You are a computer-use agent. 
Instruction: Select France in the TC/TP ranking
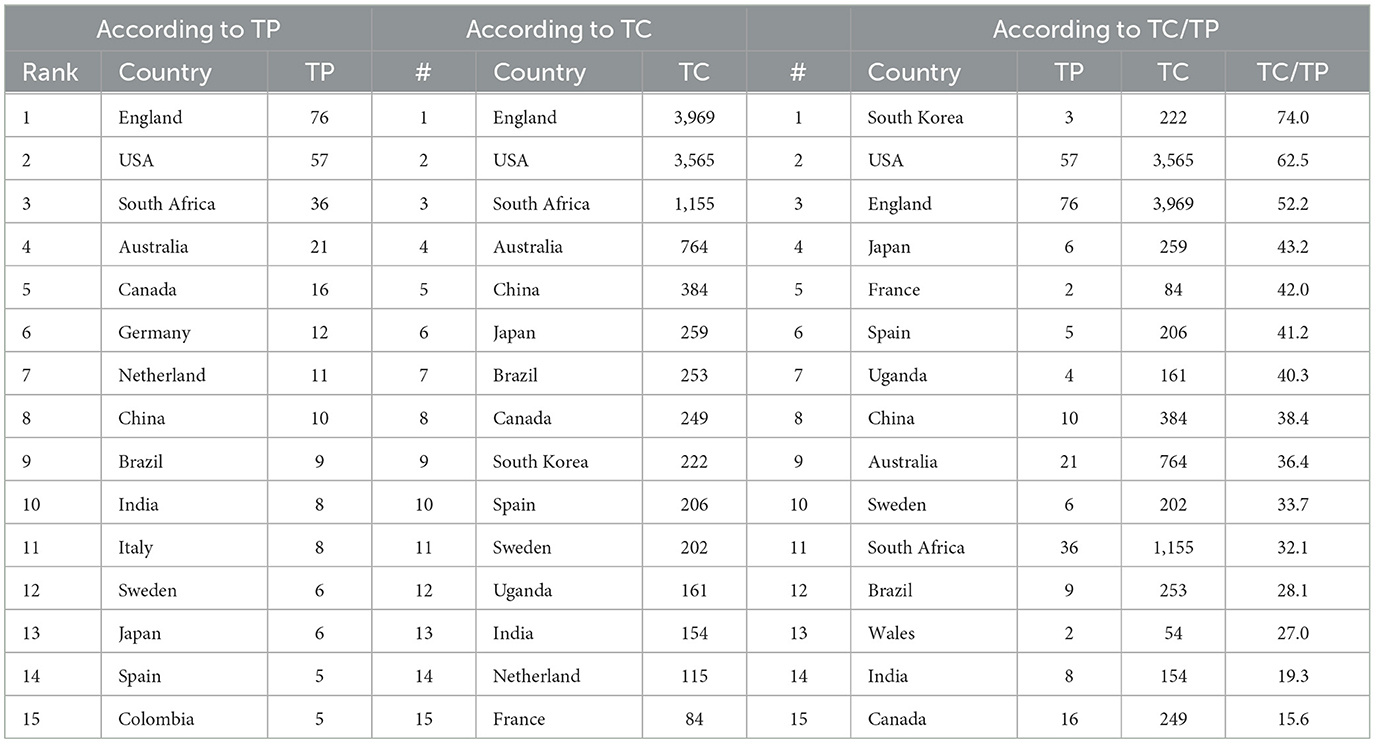(893, 290)
